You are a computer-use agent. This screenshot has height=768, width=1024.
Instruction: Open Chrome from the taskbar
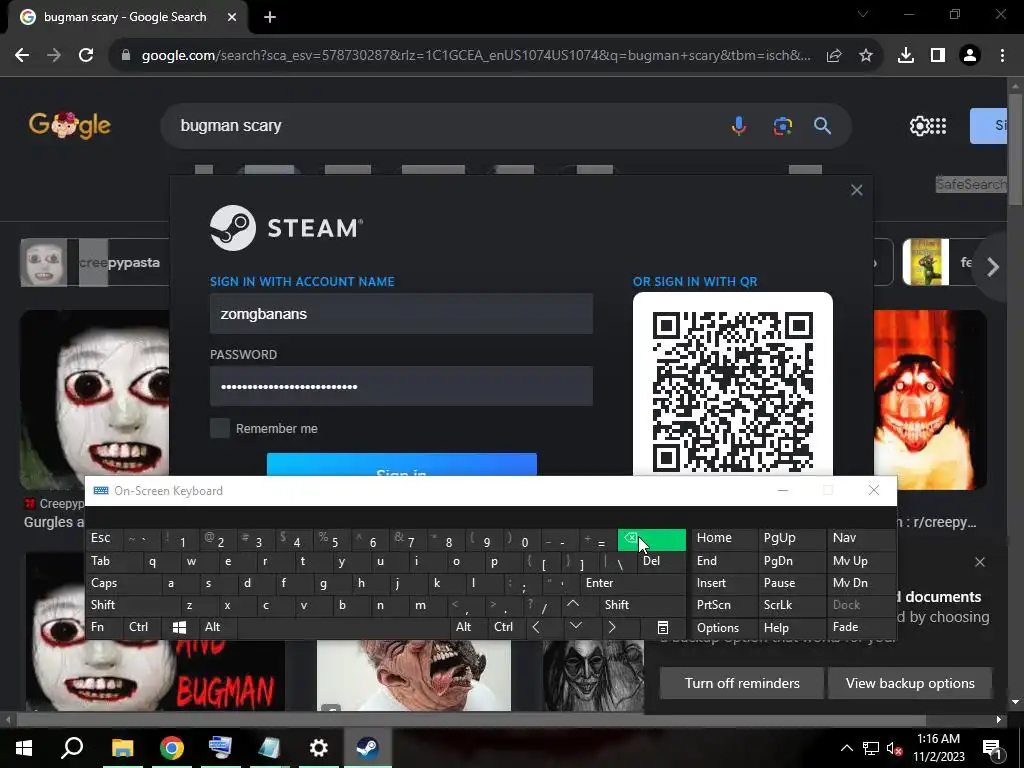(171, 748)
